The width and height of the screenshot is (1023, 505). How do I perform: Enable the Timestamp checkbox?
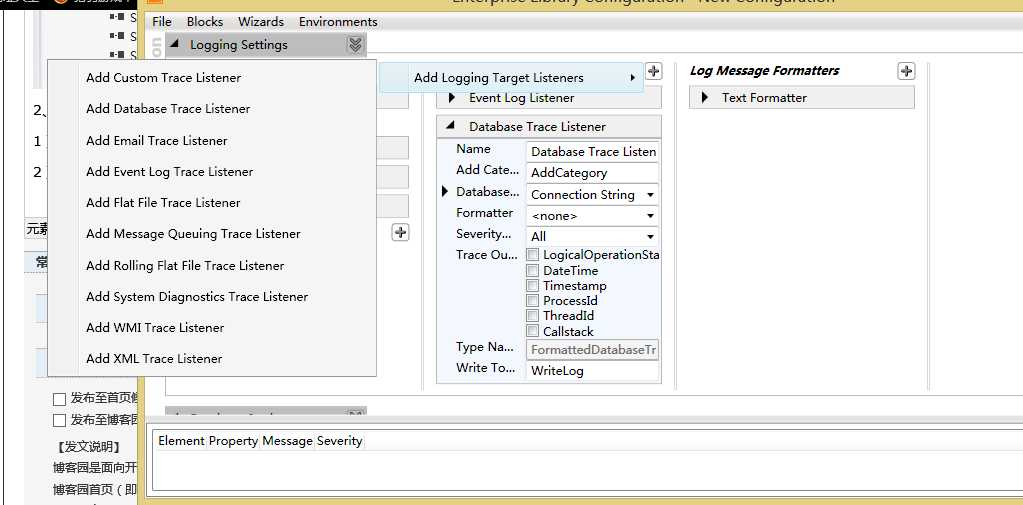533,285
